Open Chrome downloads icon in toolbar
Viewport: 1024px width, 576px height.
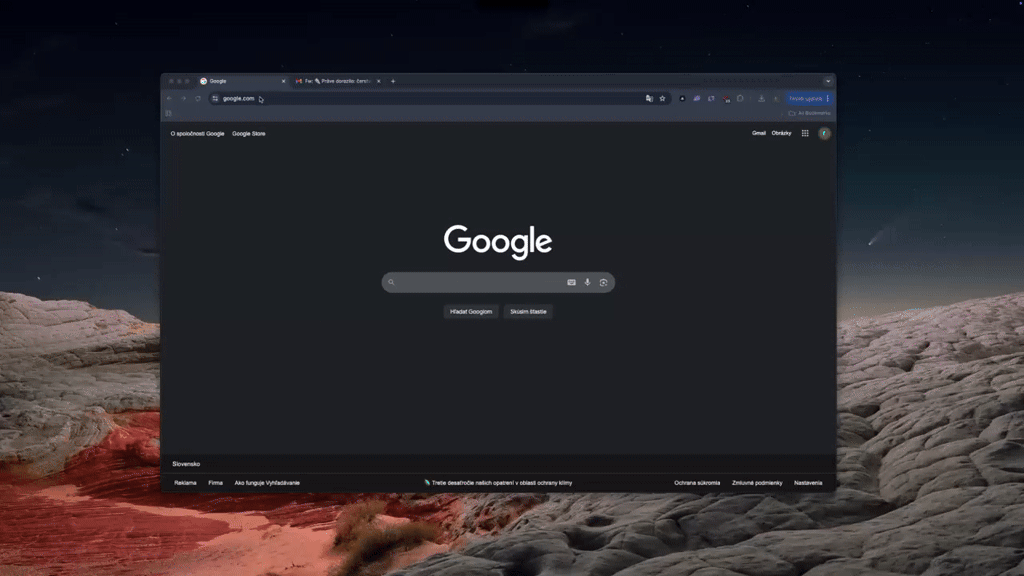761,99
